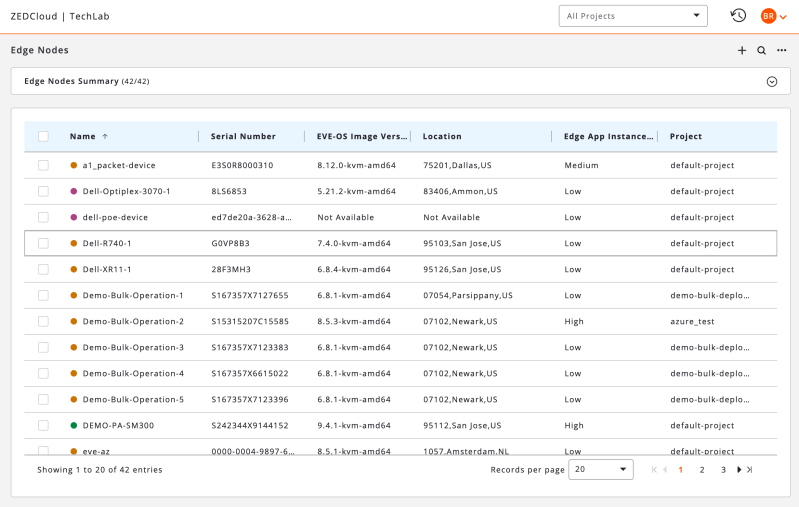Image resolution: width=799 pixels, height=507 pixels.
Task: Expand the Edge Nodes Summary chevron
Action: tap(772, 82)
